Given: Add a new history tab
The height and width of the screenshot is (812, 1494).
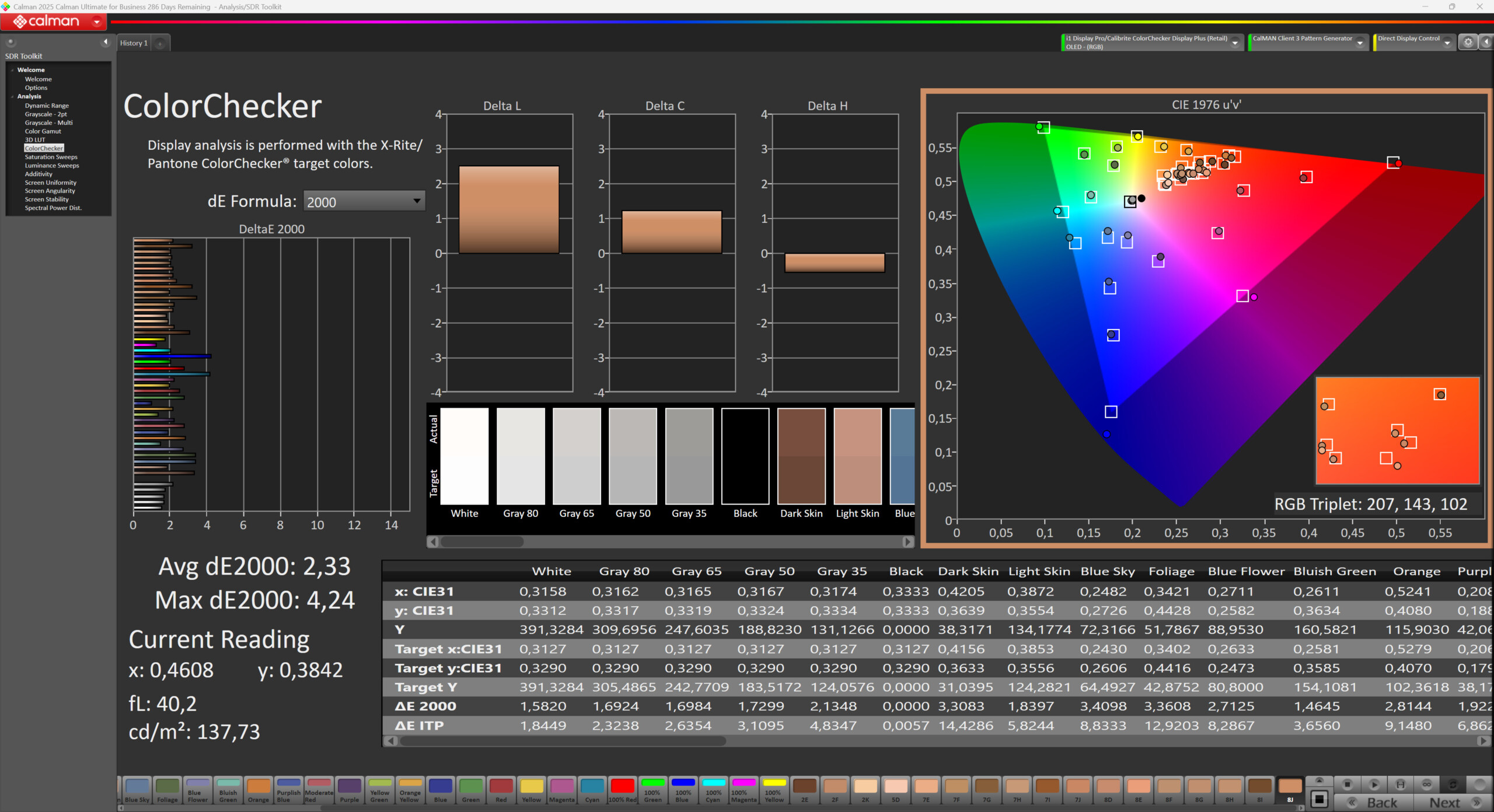Looking at the screenshot, I should (x=160, y=43).
